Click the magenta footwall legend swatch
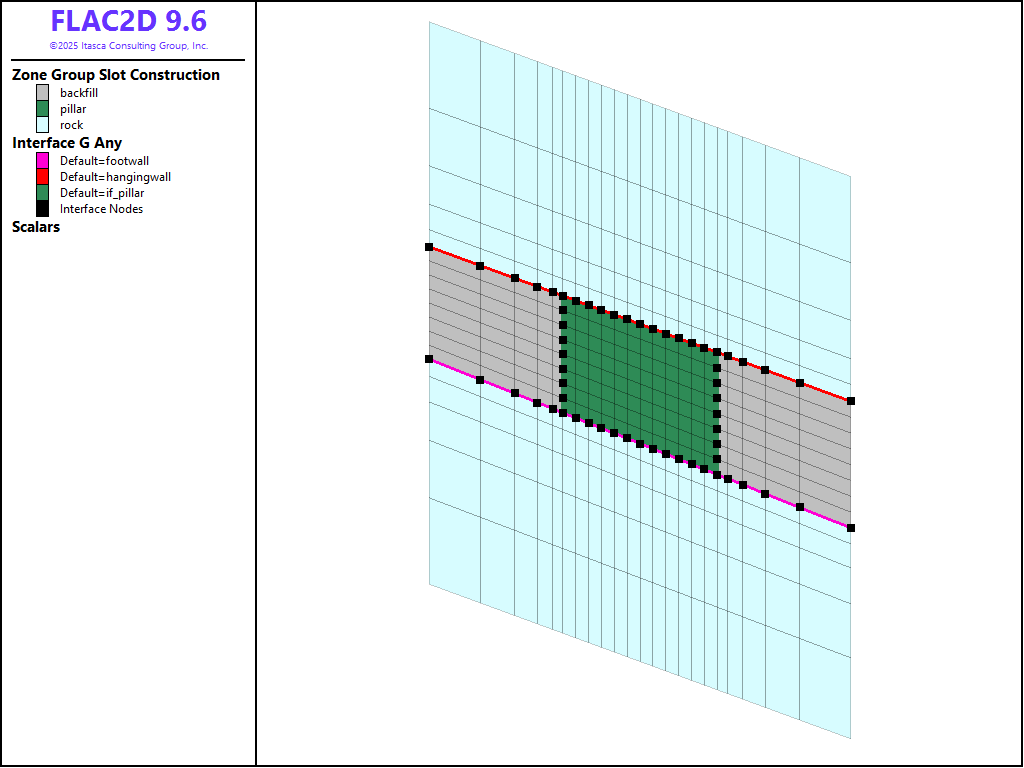 [42, 161]
